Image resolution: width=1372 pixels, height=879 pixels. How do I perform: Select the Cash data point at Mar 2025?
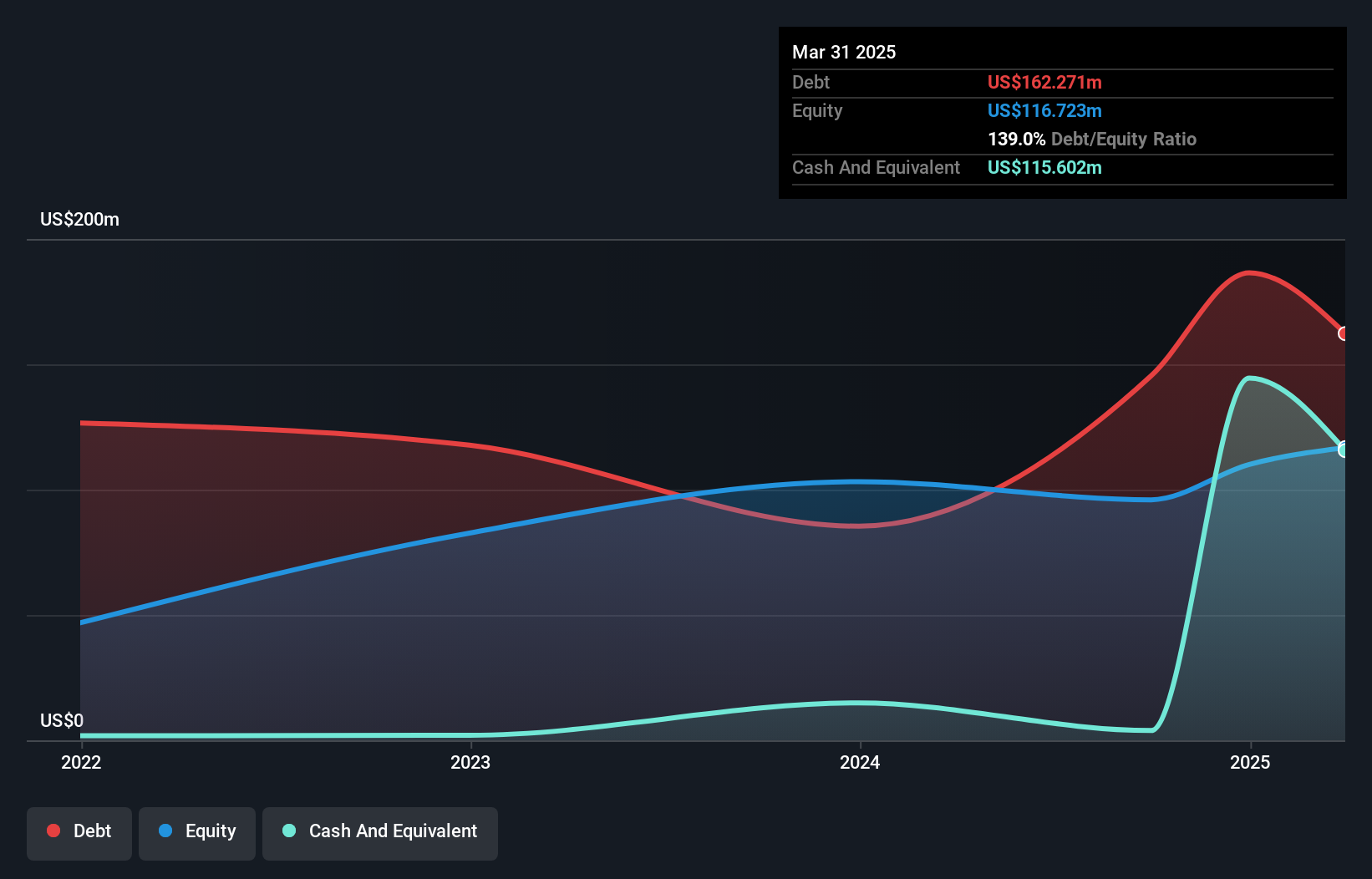tap(1344, 450)
